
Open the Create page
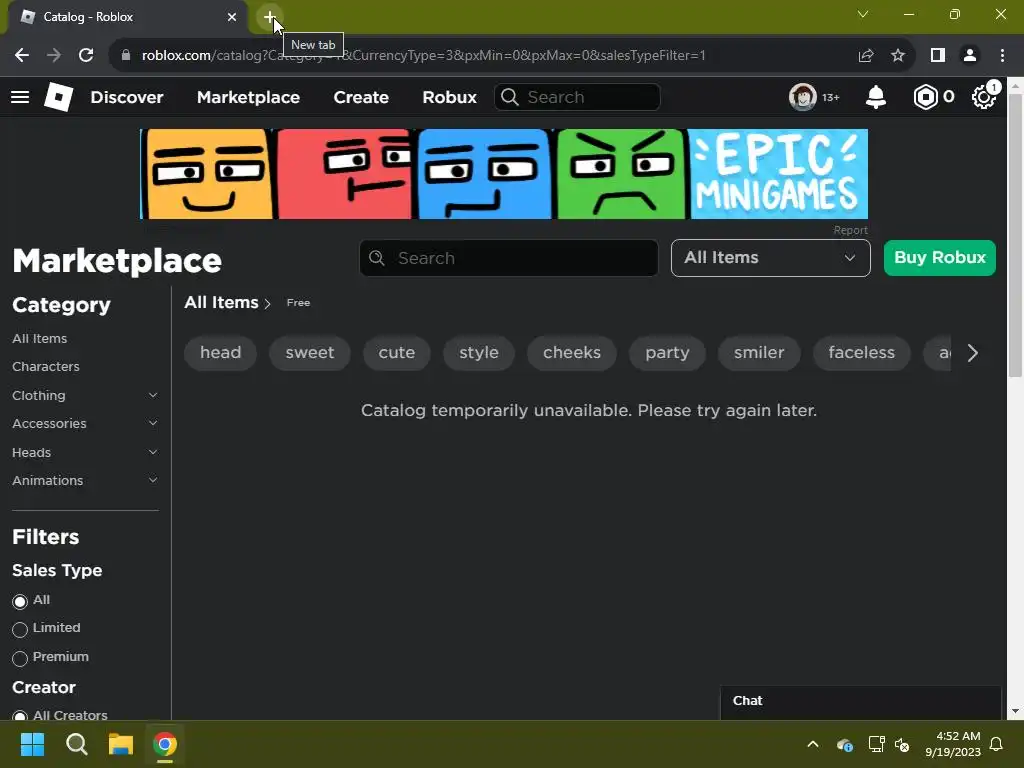pyautogui.click(x=361, y=97)
